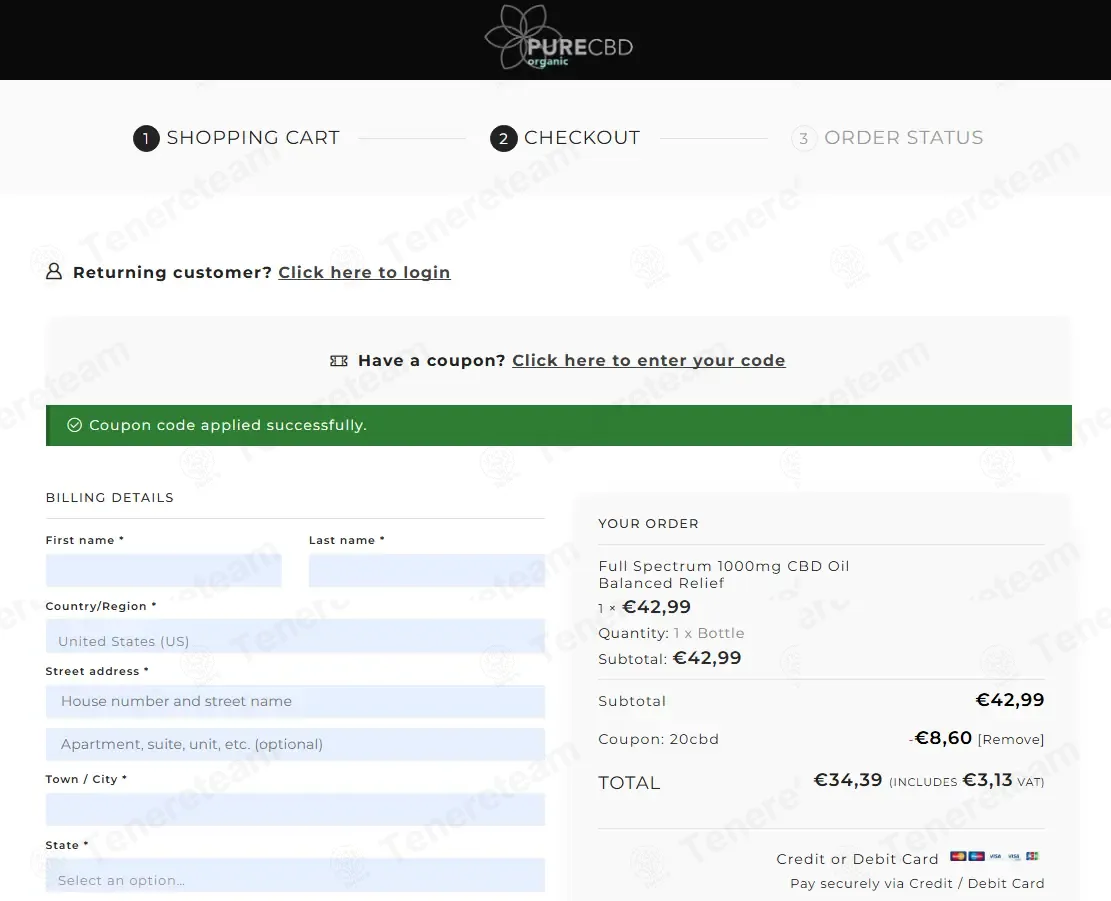Click the user icon beside Returning customer
The image size is (1111, 901).
pyautogui.click(x=54, y=272)
